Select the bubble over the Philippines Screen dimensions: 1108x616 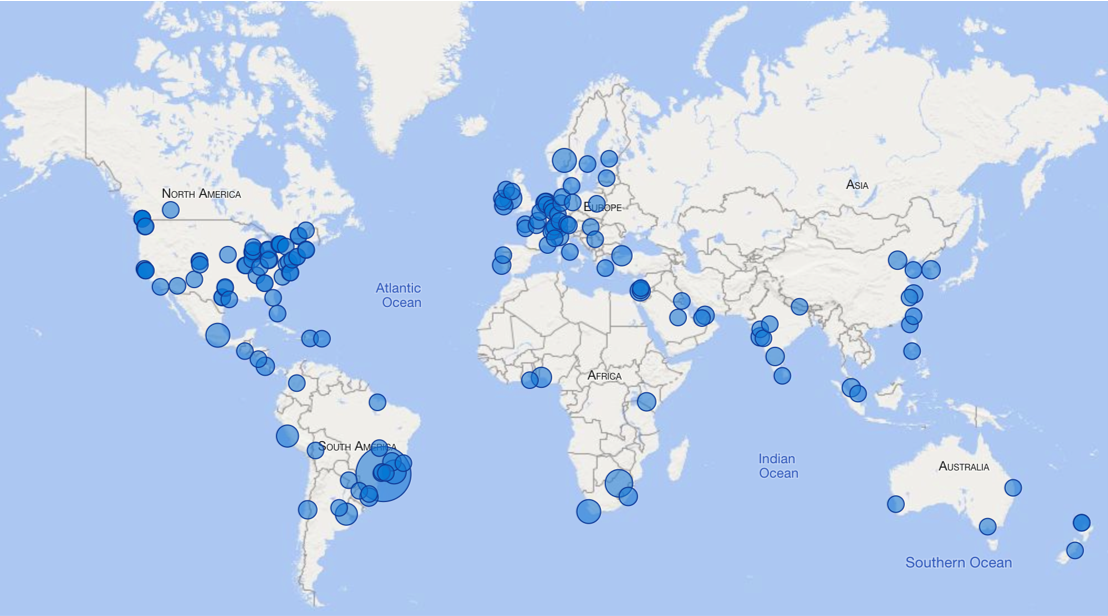point(912,351)
